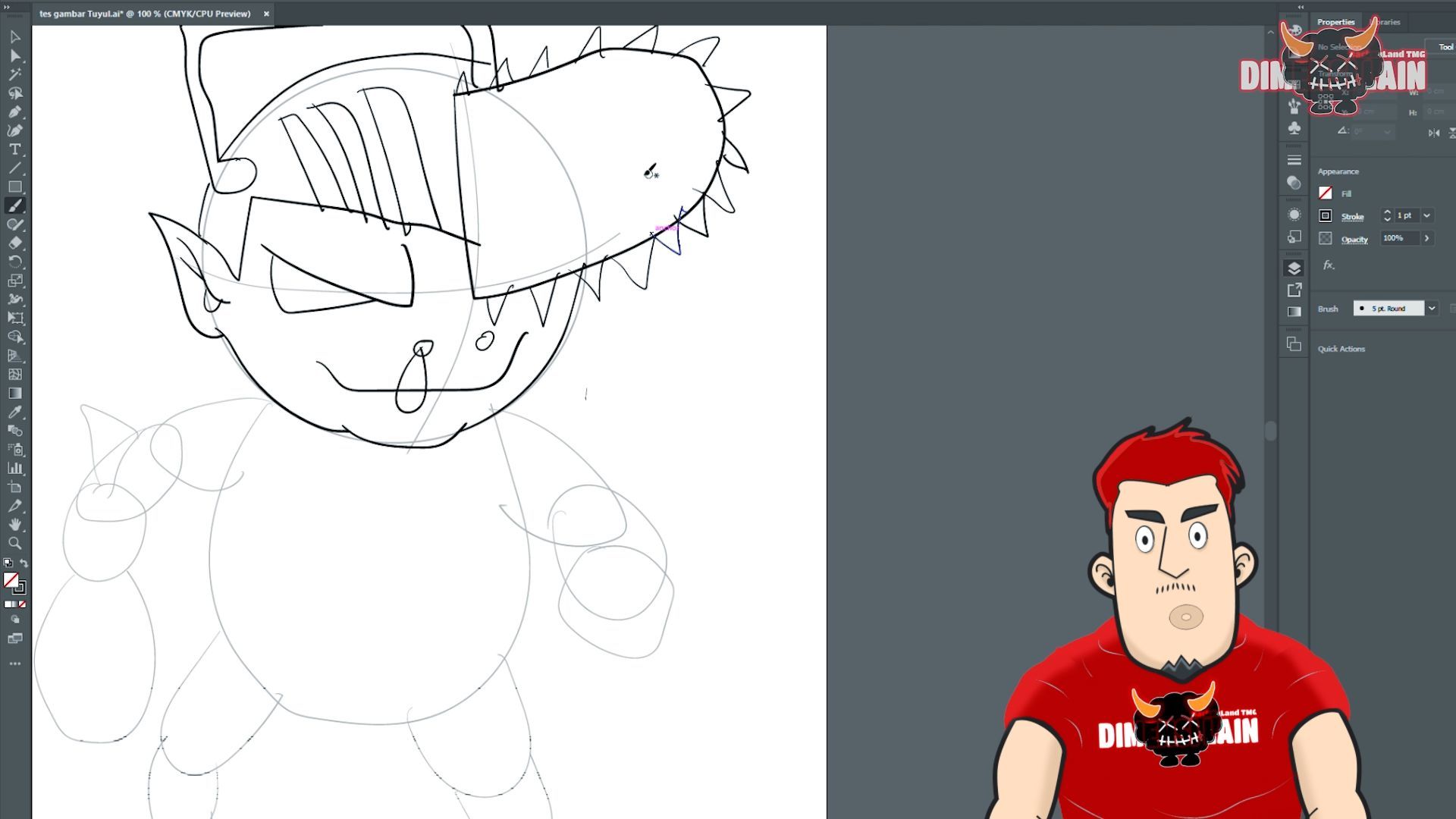Click the Stroke swatch in Appearance

click(x=1326, y=216)
